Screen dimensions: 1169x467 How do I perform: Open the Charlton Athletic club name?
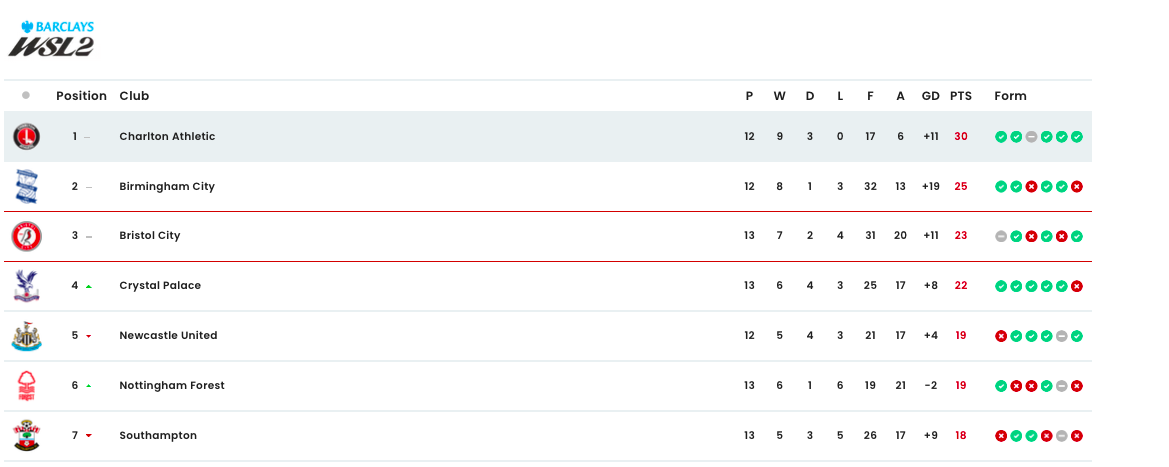167,137
